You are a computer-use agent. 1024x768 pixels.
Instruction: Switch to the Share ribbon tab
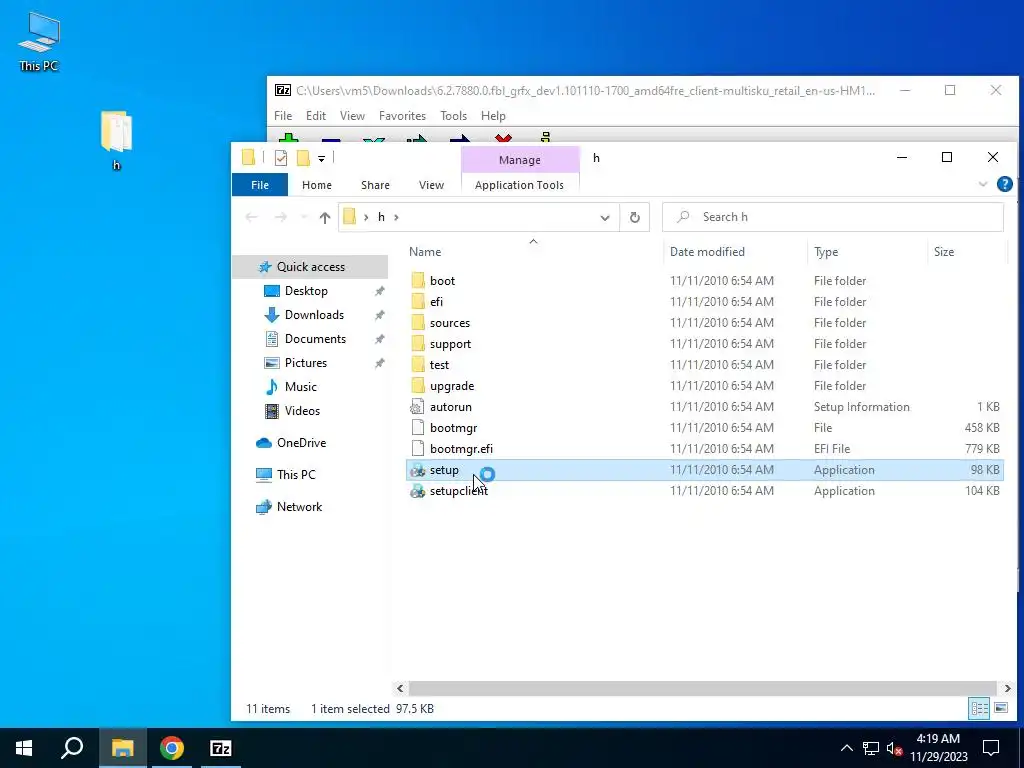click(376, 185)
